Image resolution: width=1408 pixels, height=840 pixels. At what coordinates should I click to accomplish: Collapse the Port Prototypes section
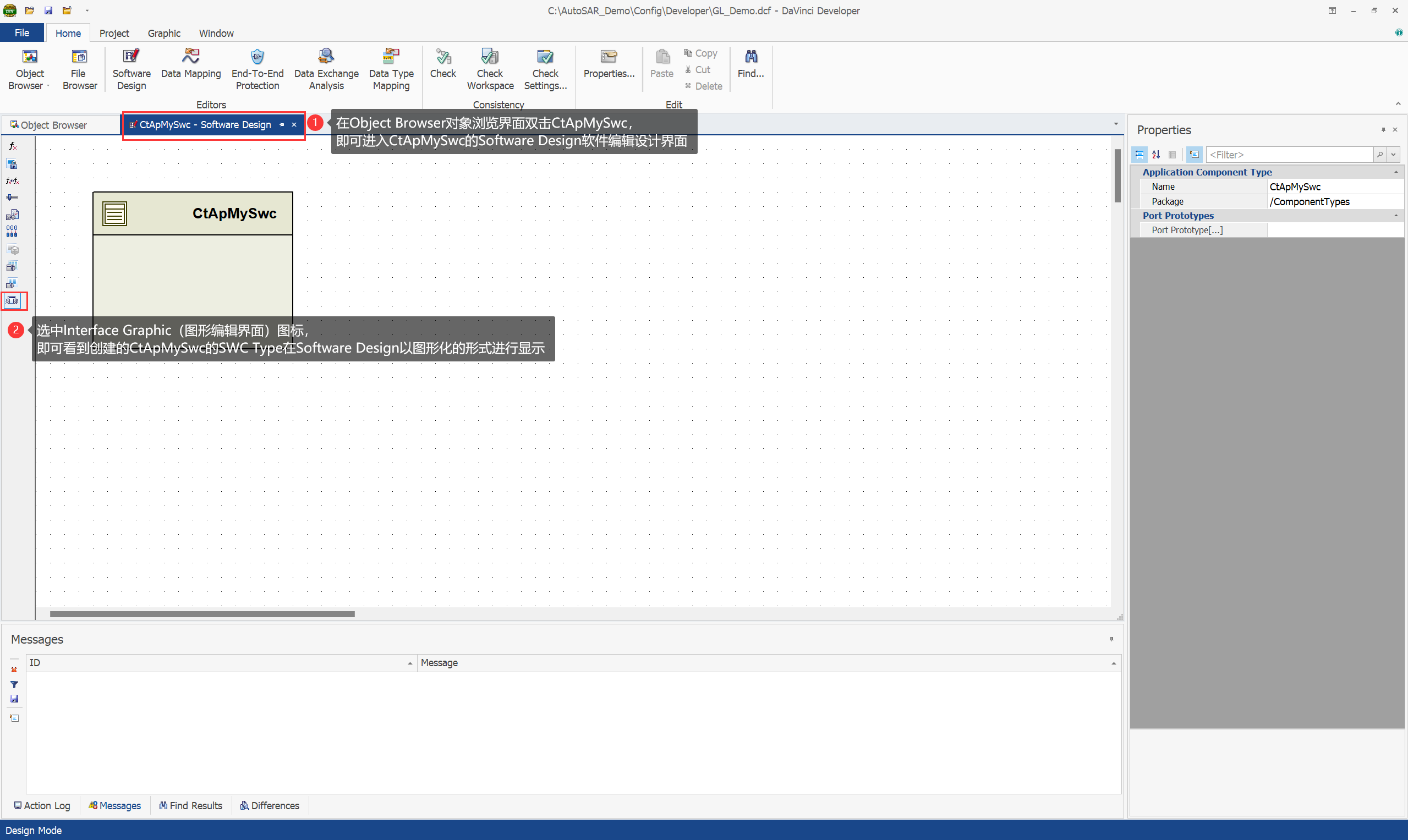coord(1395,216)
